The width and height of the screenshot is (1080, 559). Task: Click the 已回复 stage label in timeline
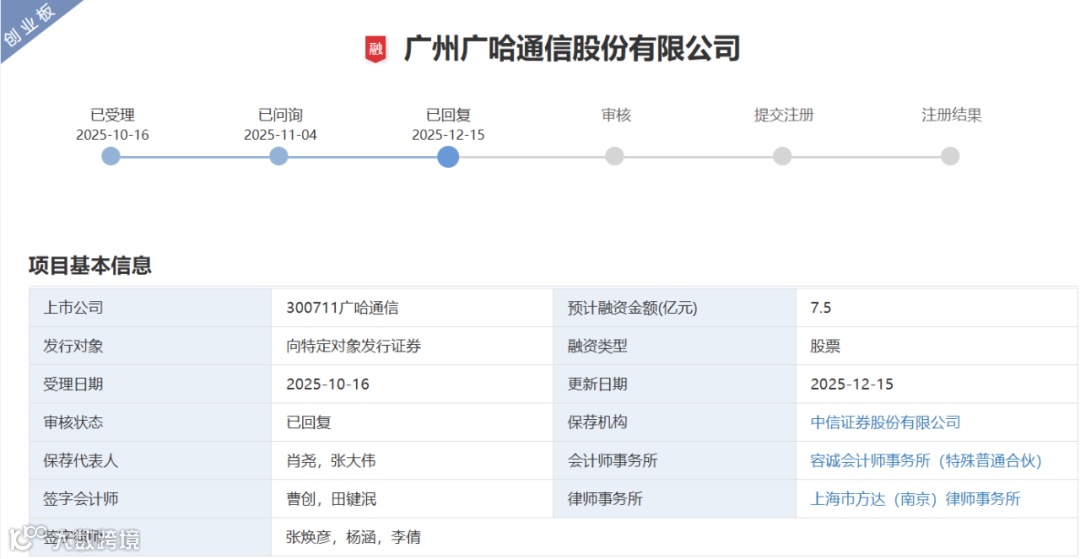pos(448,115)
